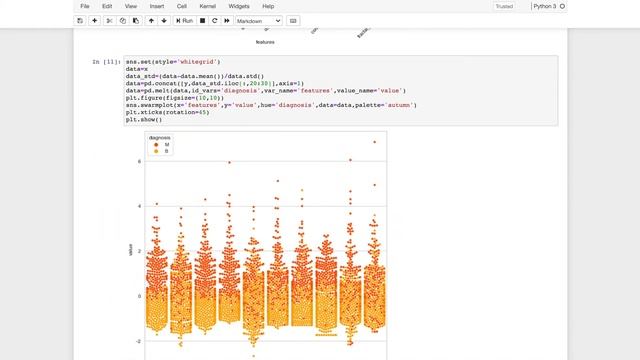Open the File menu

tap(85, 6)
